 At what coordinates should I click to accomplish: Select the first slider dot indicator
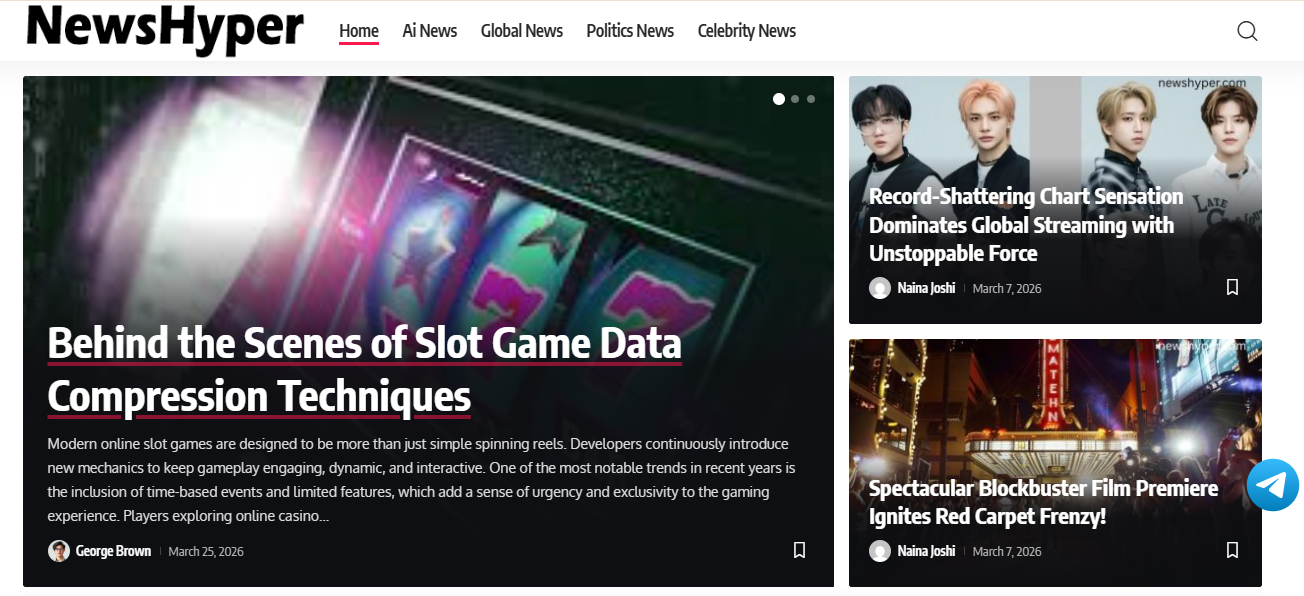779,99
